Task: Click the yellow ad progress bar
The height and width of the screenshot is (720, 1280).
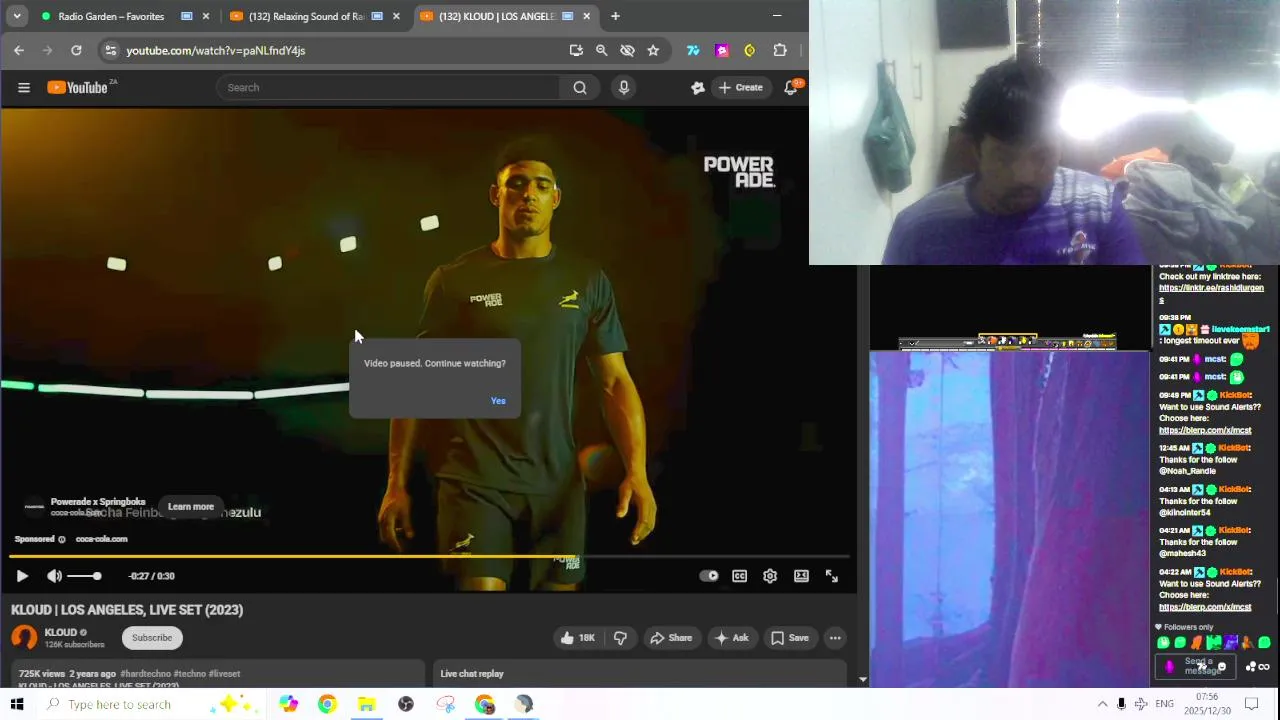Action: pyautogui.click(x=429, y=556)
